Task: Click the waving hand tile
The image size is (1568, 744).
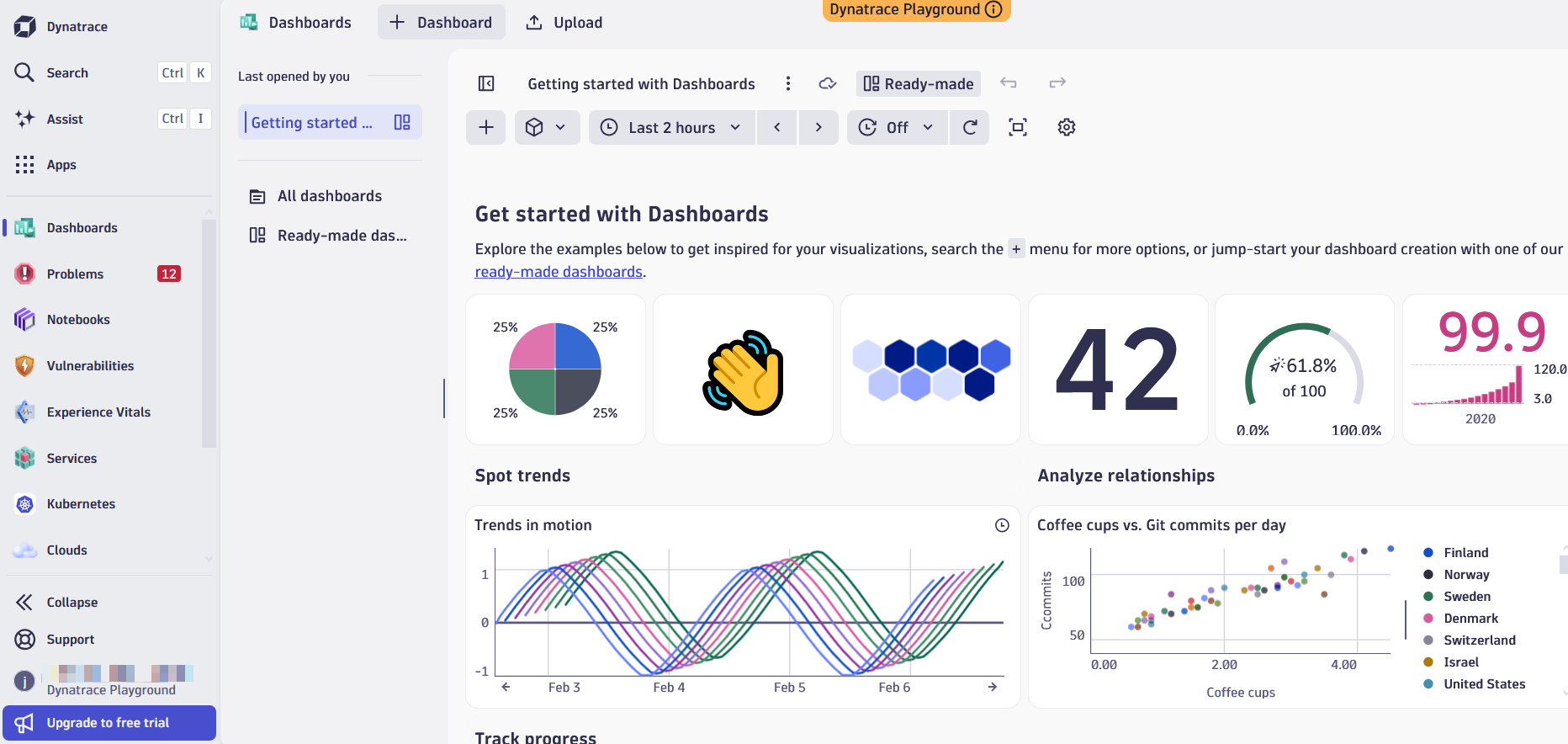Action: [743, 369]
